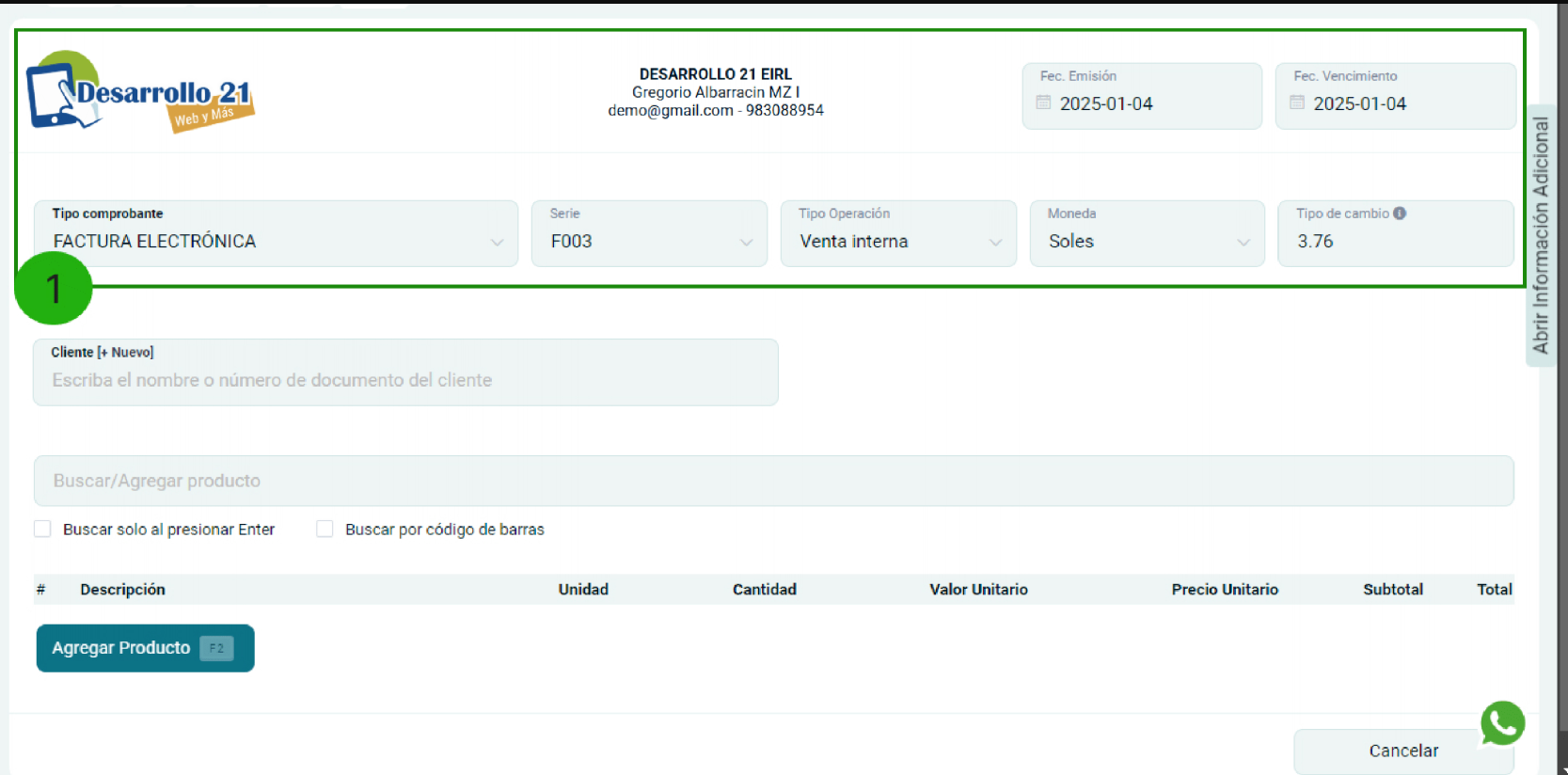This screenshot has height=775, width=1568.
Task: Enable Buscar por código de barras
Action: [325, 530]
